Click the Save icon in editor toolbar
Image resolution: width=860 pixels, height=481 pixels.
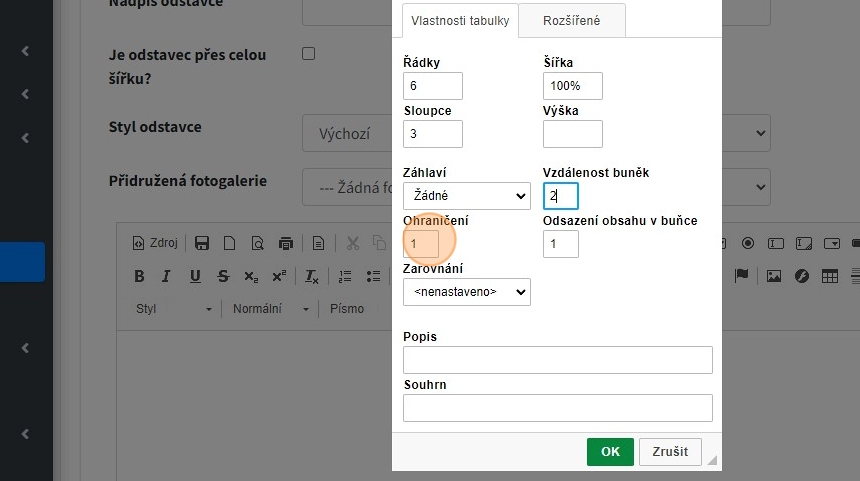pyautogui.click(x=202, y=243)
